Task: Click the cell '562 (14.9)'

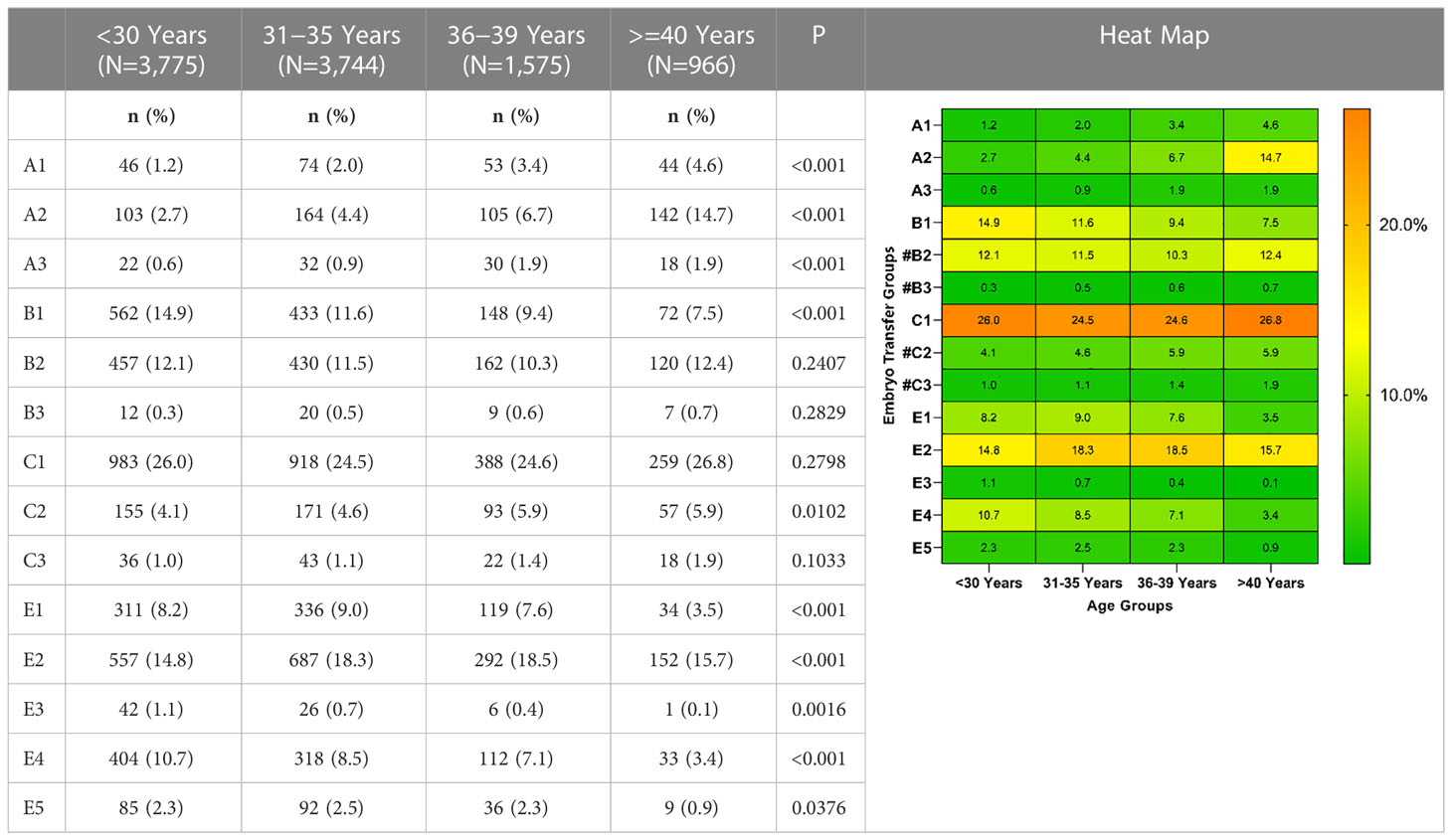Action: [x=151, y=313]
